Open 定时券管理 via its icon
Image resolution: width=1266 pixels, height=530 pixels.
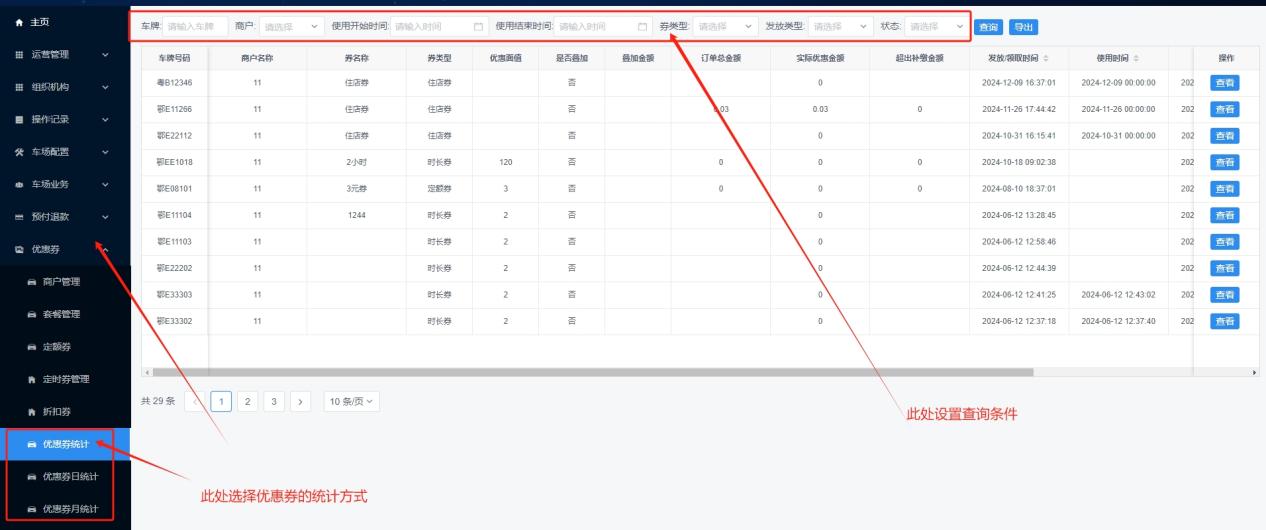(x=32, y=379)
